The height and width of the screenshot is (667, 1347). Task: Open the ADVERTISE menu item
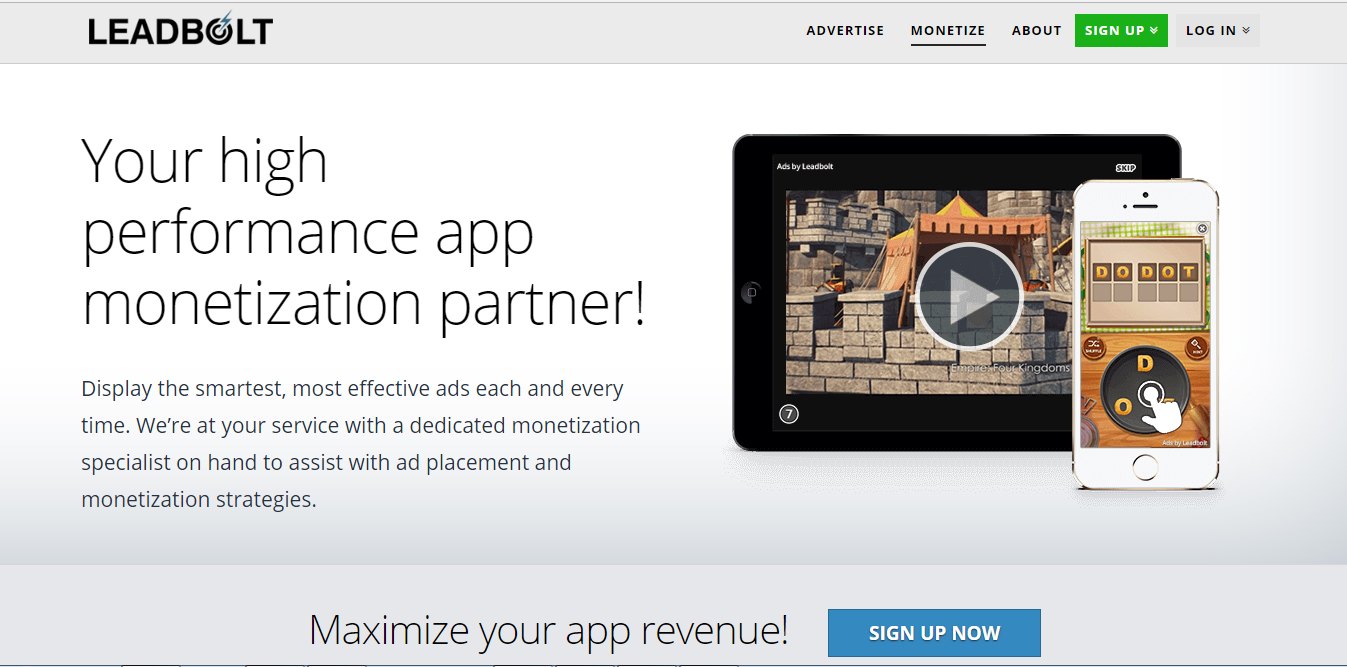point(845,30)
